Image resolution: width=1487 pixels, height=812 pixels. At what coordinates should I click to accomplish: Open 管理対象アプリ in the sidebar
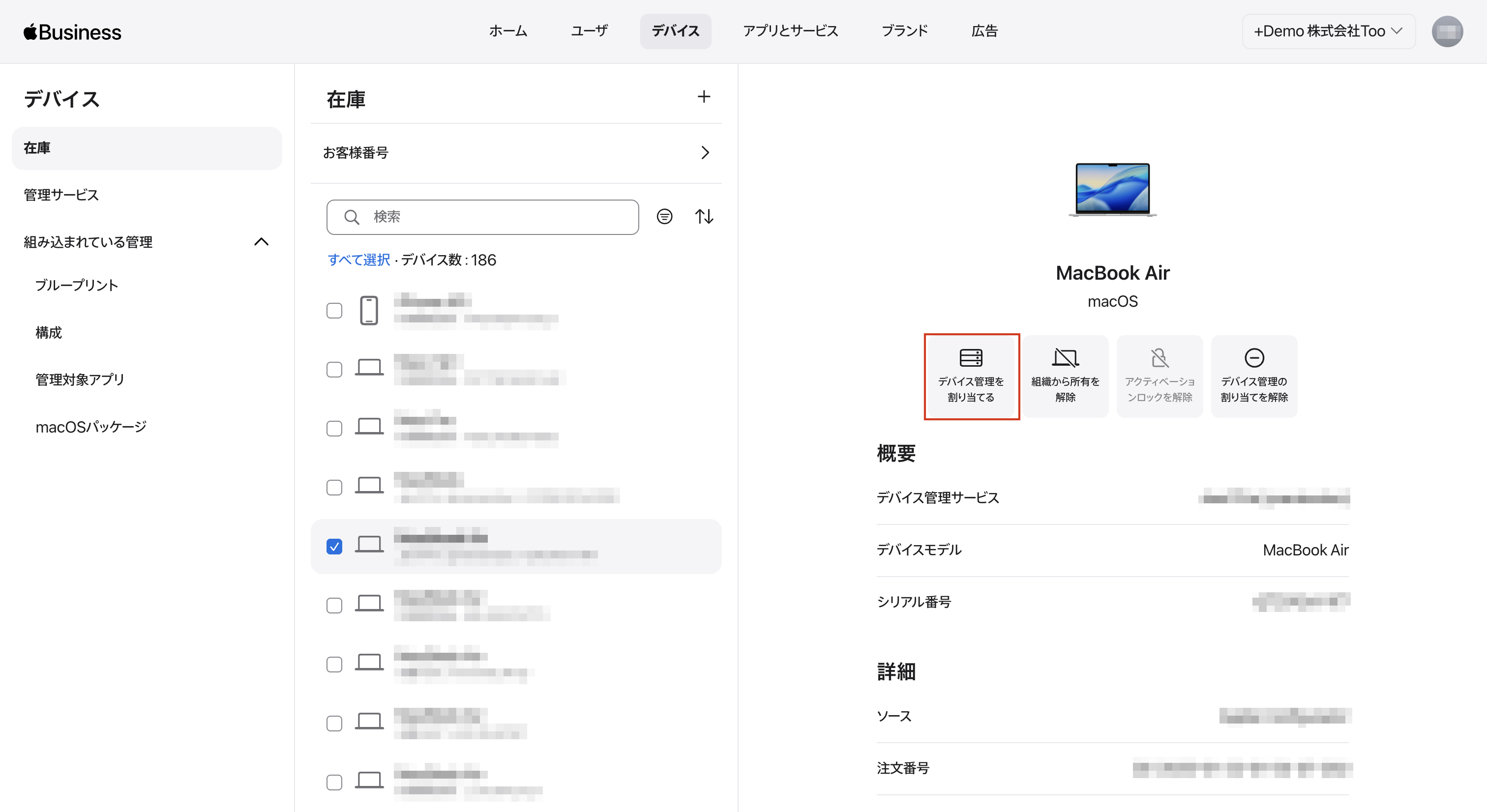coord(80,380)
